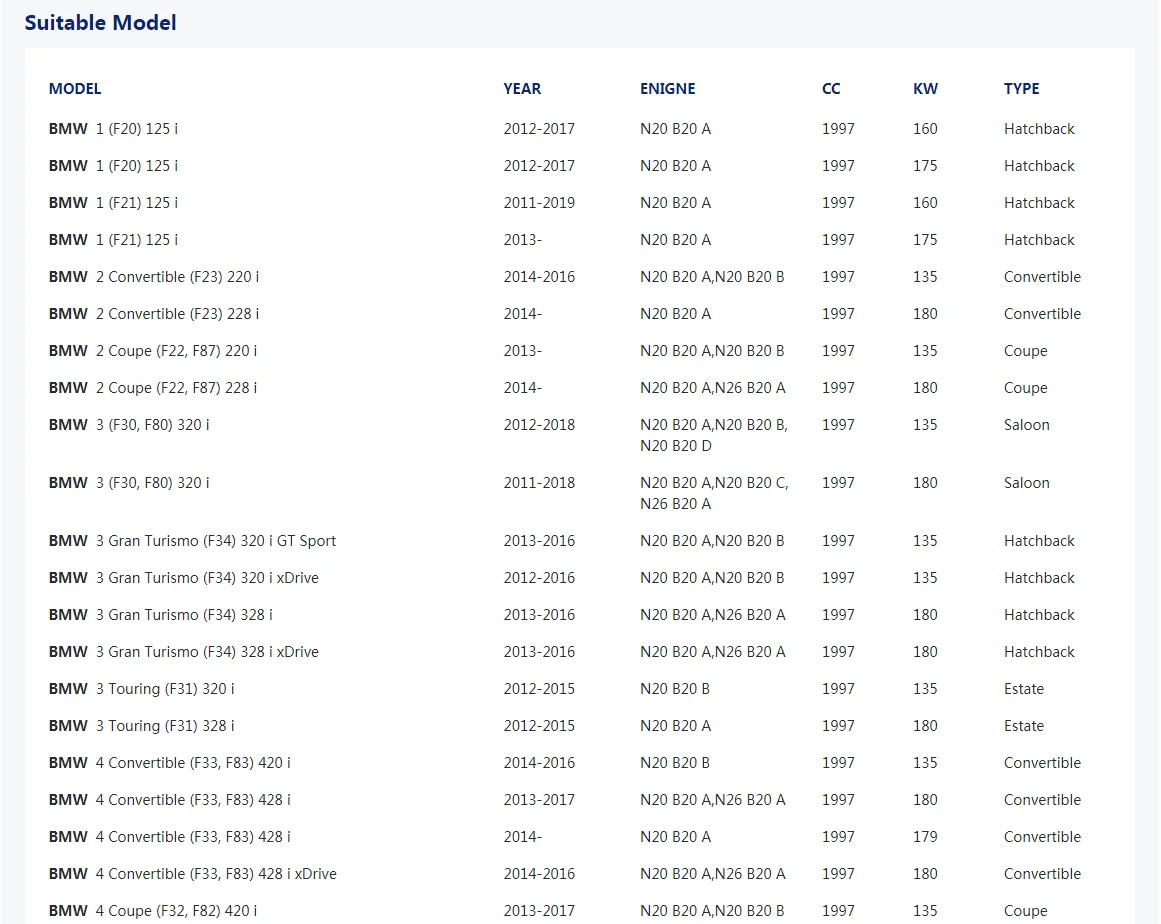This screenshot has width=1161, height=924.
Task: Click 'BMW 3 Touring (F31) 320 i'
Action: pos(141,689)
